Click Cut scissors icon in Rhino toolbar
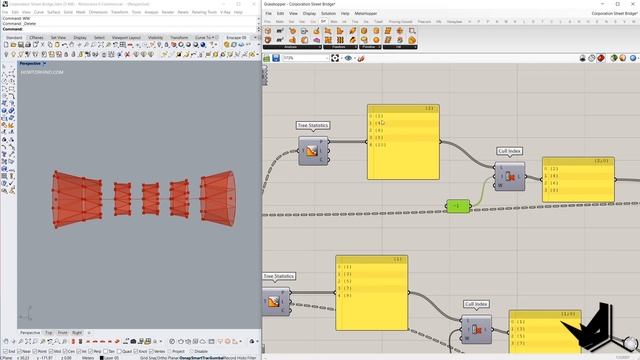Screen dimensions: 640x360 [x=43, y=44]
